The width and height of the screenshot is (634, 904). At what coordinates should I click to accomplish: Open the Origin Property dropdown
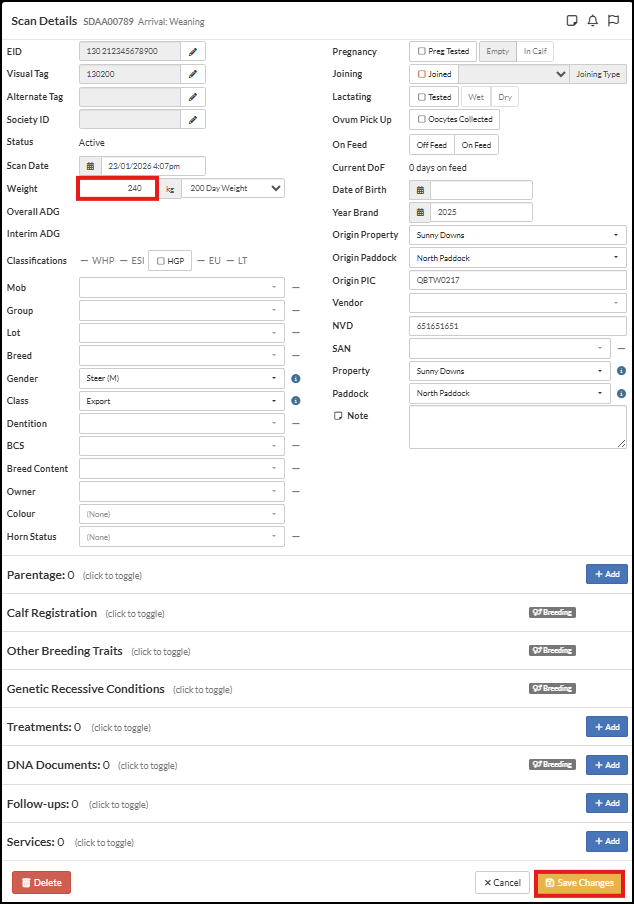pos(517,235)
